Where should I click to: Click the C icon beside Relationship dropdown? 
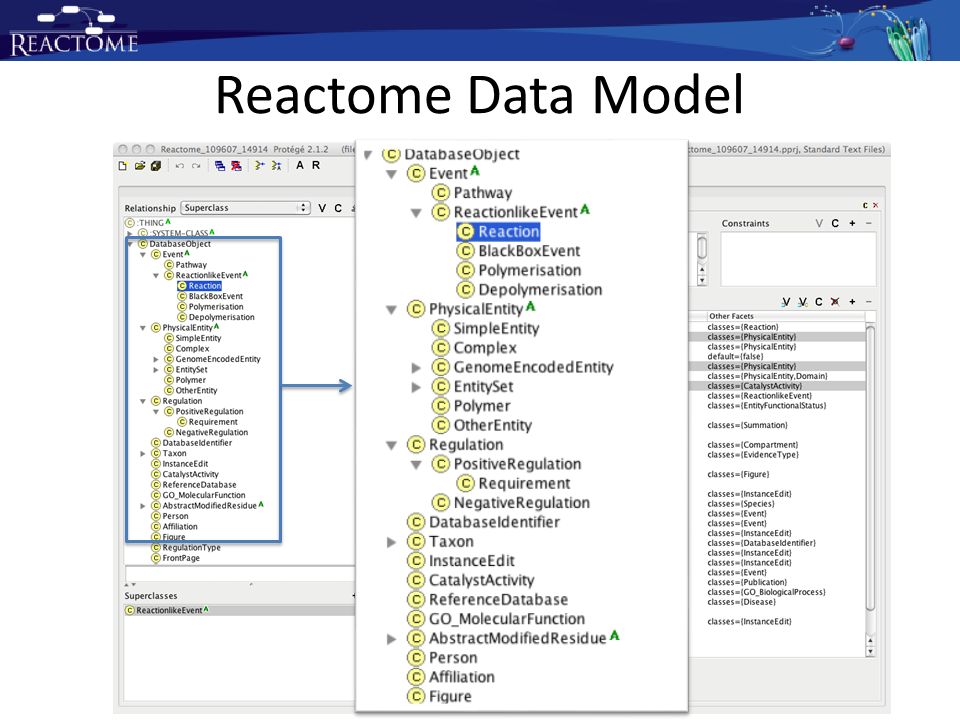[338, 208]
